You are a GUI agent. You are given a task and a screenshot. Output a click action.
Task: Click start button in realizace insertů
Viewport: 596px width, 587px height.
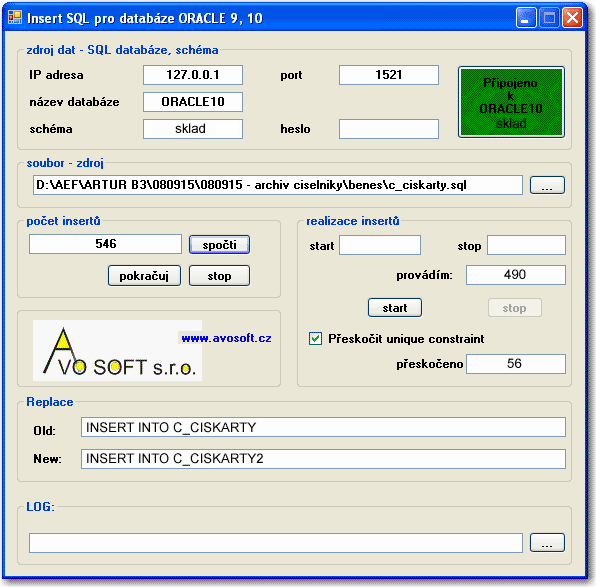coord(395,308)
